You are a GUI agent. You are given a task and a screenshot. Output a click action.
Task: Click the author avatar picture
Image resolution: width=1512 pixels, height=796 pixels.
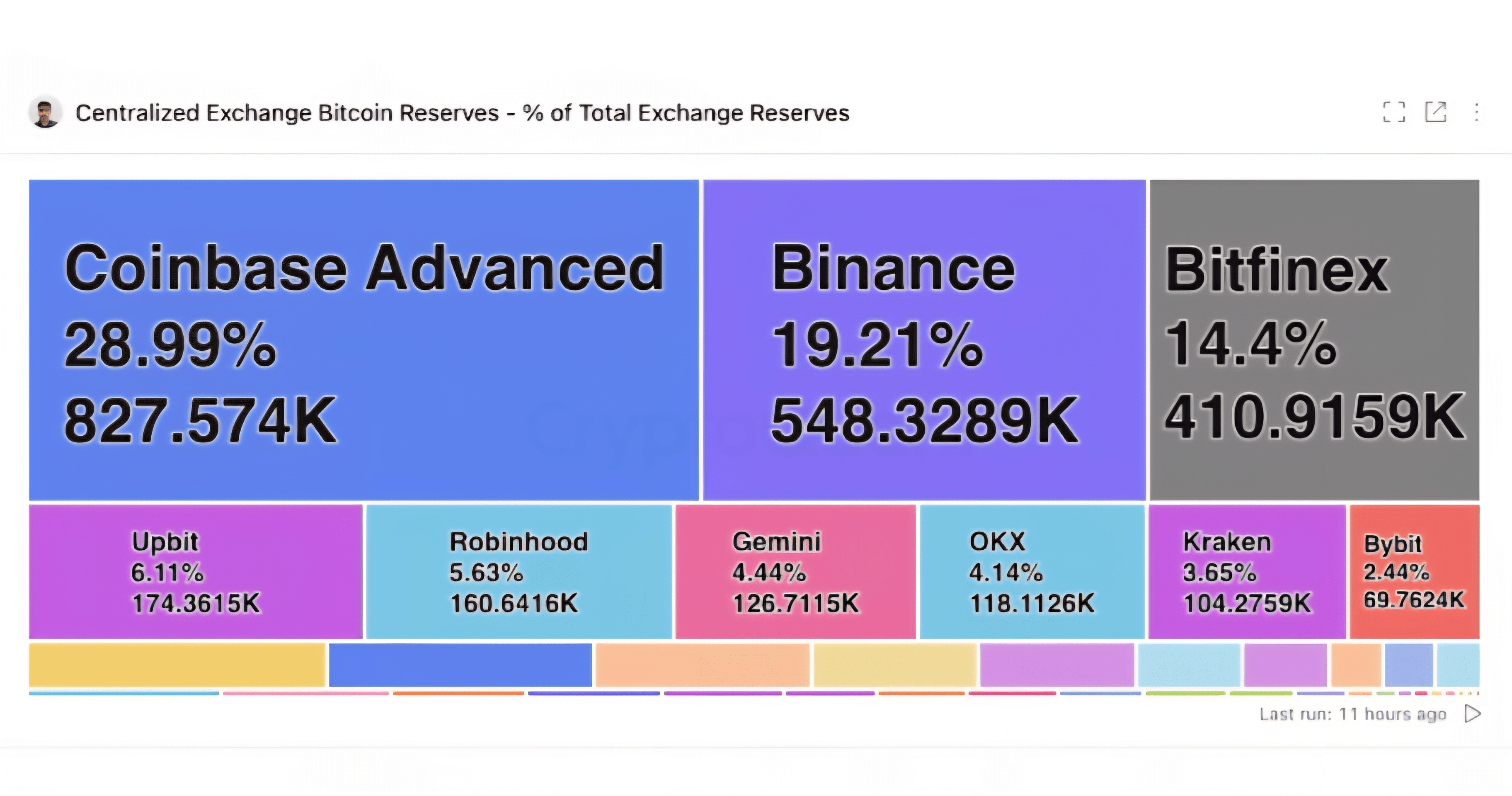coord(45,112)
